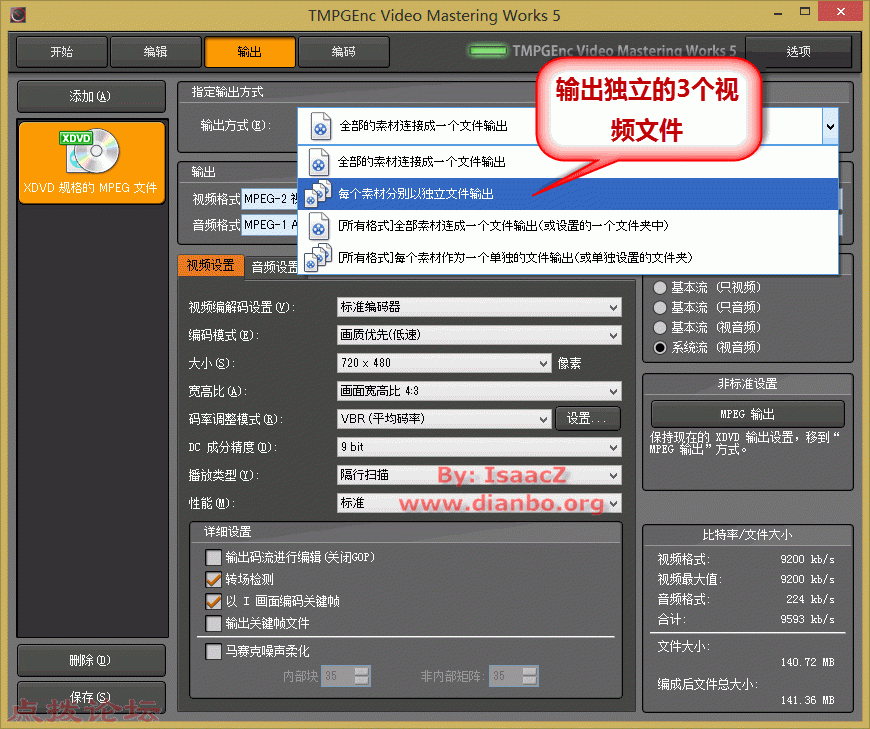Open 视频编解码设置 dropdown (标准编码器)
This screenshot has width=870, height=729.
tap(479, 307)
